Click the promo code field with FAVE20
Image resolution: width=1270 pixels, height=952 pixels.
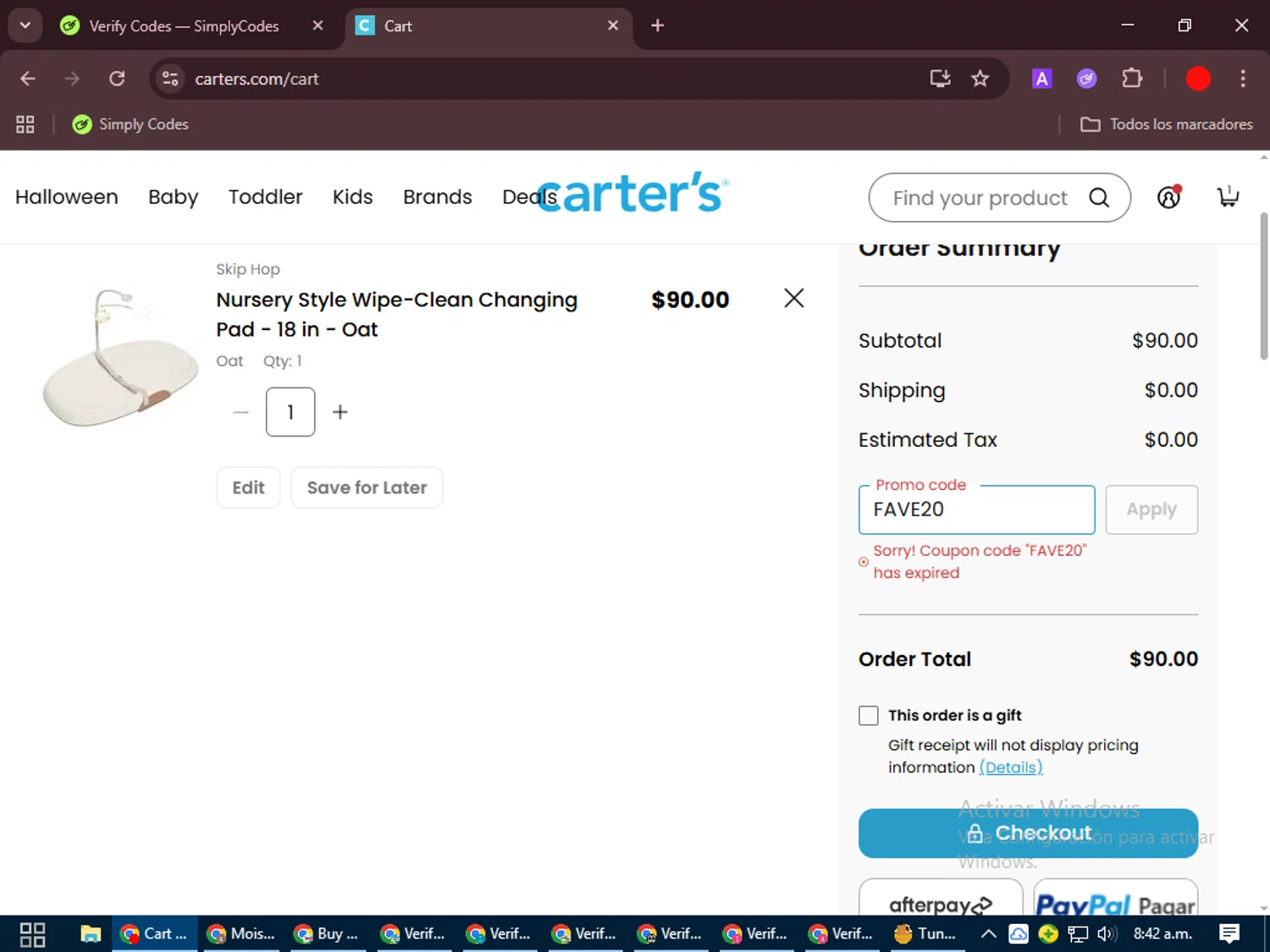[x=977, y=509]
